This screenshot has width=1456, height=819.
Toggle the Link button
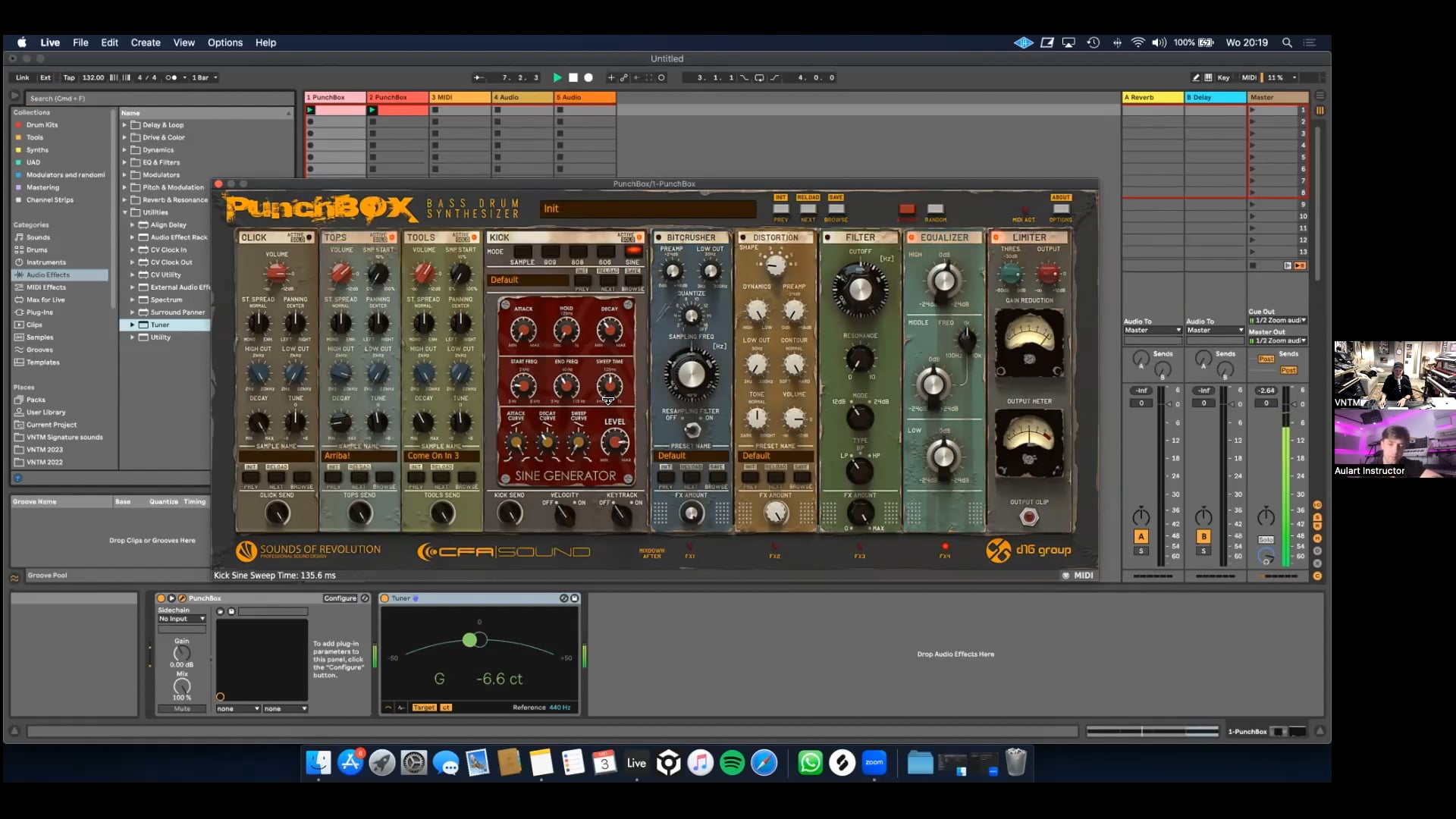point(23,77)
